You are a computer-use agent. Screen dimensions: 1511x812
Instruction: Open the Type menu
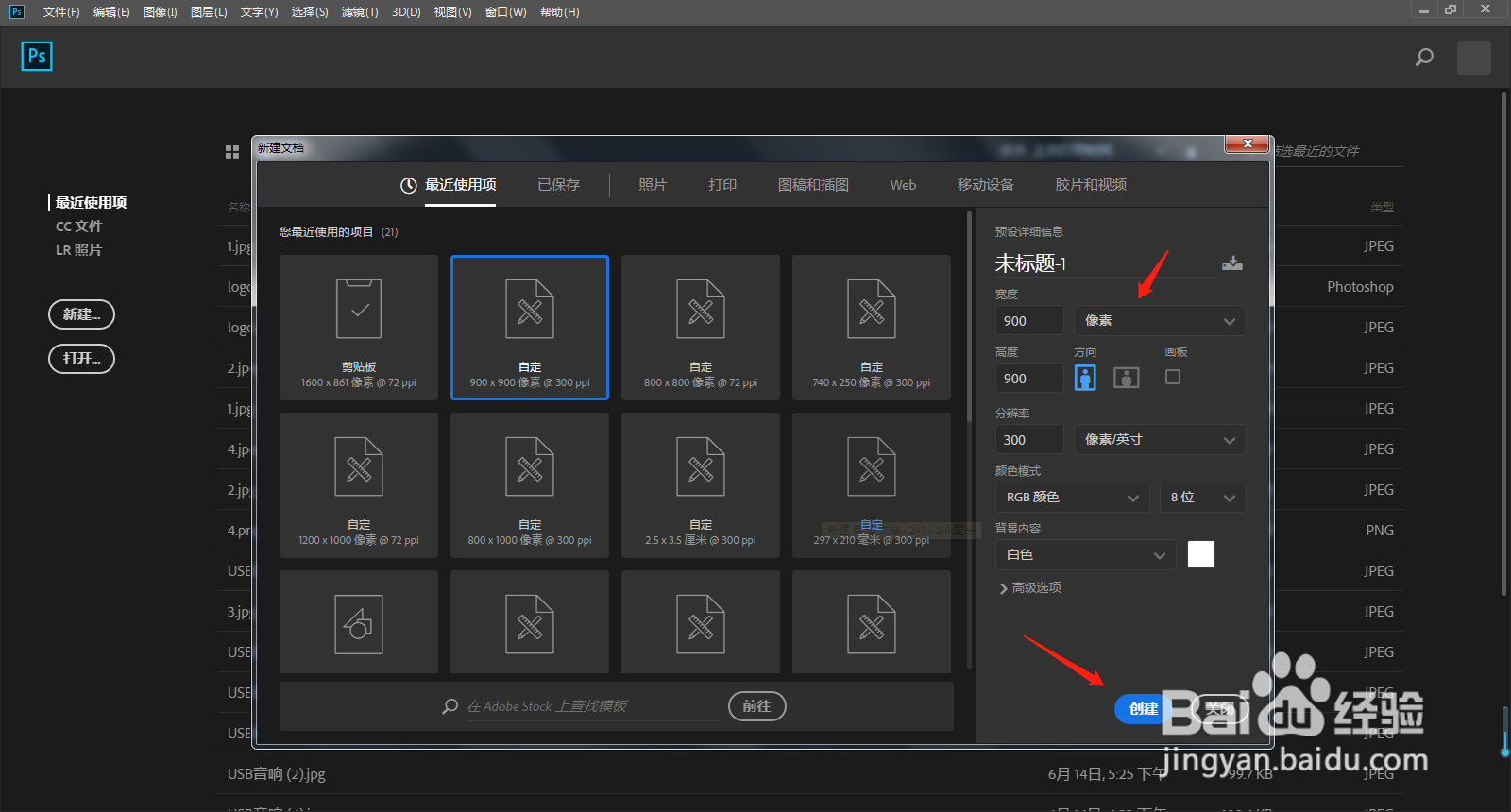[x=259, y=12]
